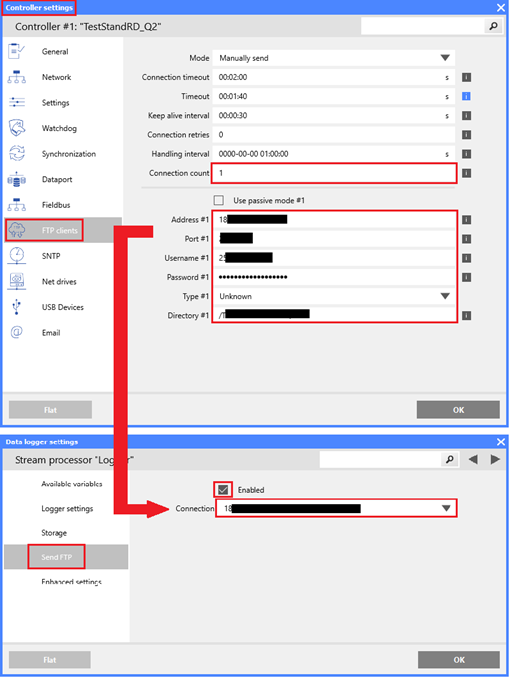
Task: Expand the Connection dropdown in data logger
Action: coord(336,508)
